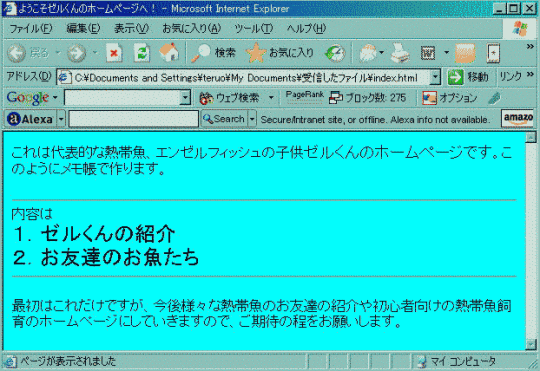Viewport: 540px width, 371px height.
Task: Click the My Computer (マイ コンピュータ) zone icon
Action: [422, 362]
